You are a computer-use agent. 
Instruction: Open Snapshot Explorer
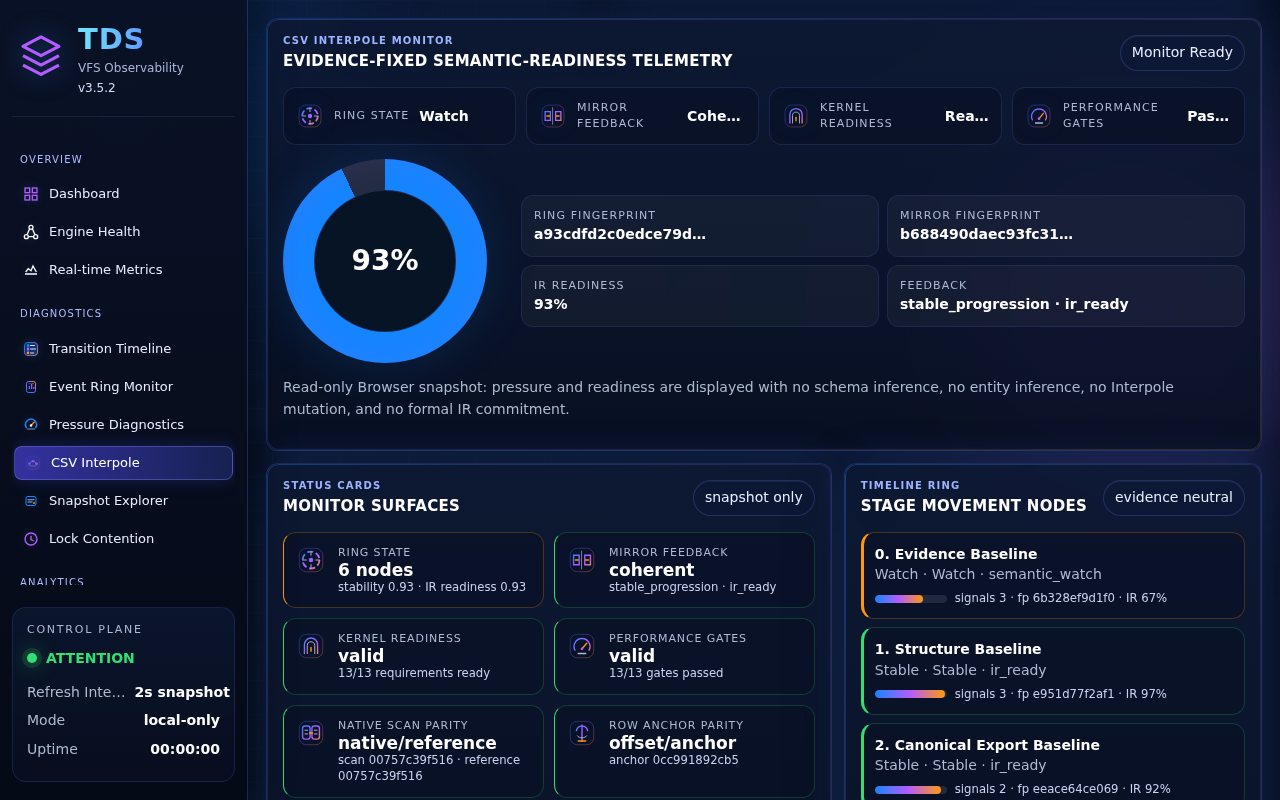[123, 501]
